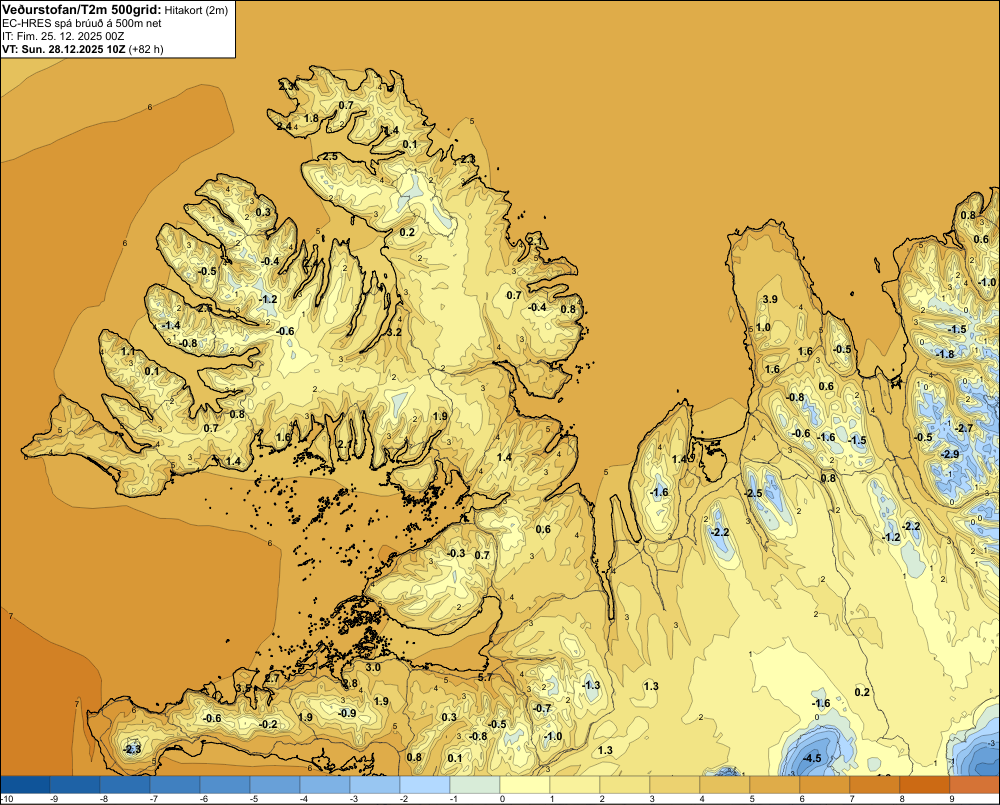Select the legend swatch between 4 and 5
The height and width of the screenshot is (805, 1000).
(x=726, y=784)
